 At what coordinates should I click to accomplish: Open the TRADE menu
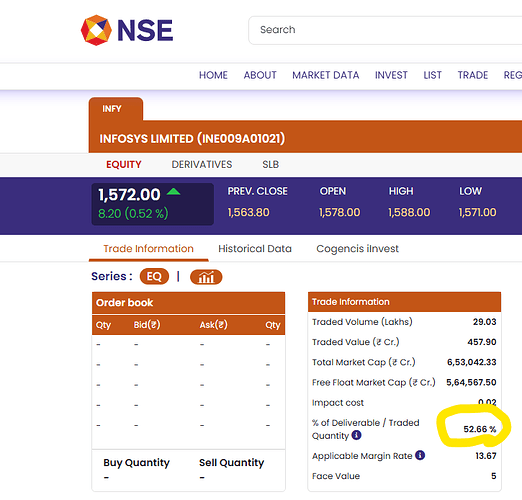coord(473,75)
